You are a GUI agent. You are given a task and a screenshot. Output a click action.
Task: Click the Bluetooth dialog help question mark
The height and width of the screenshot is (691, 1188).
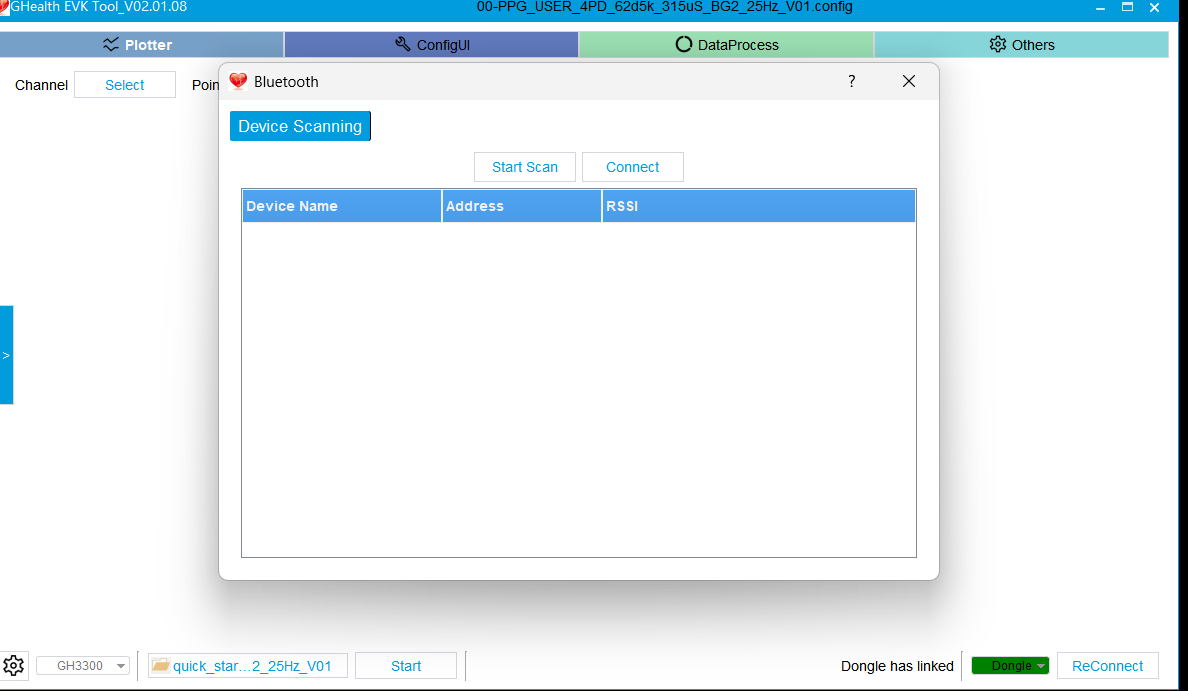point(852,82)
